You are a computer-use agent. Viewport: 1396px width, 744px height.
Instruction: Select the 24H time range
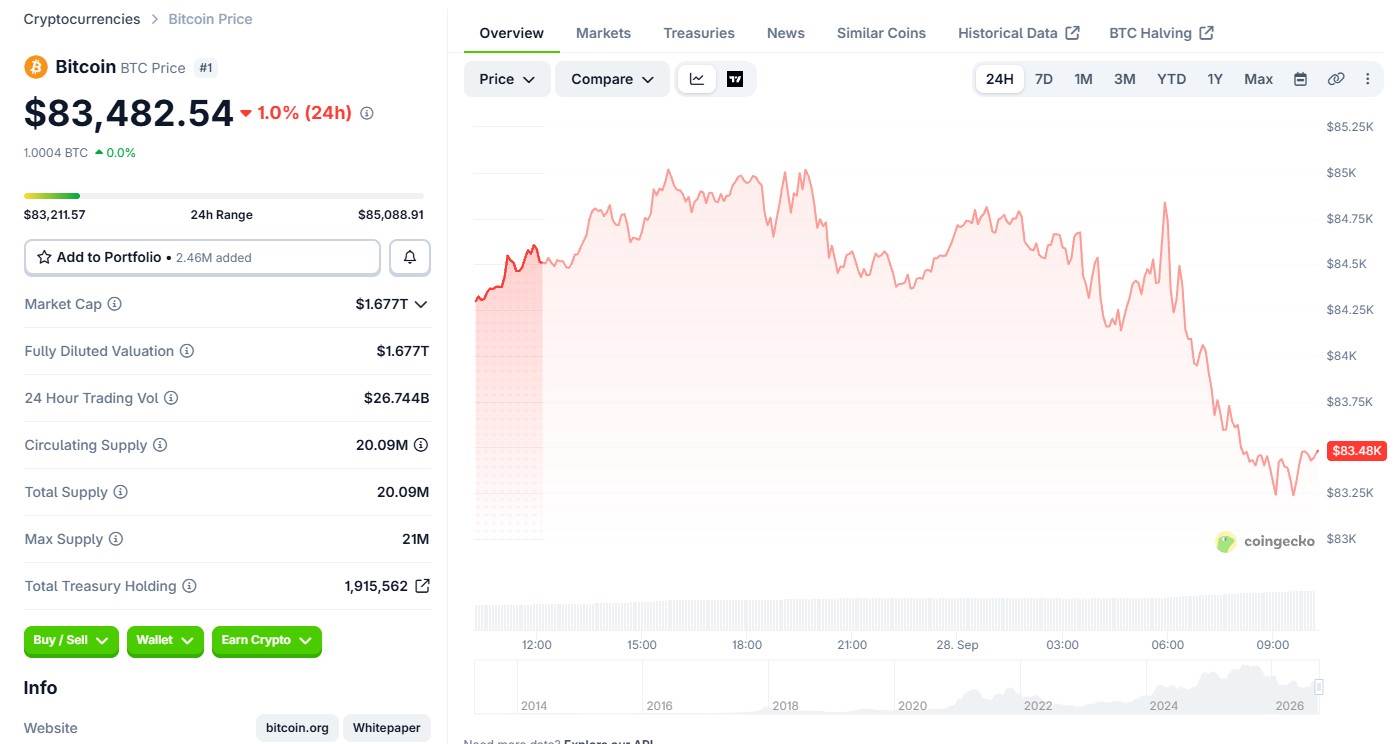click(x=999, y=79)
